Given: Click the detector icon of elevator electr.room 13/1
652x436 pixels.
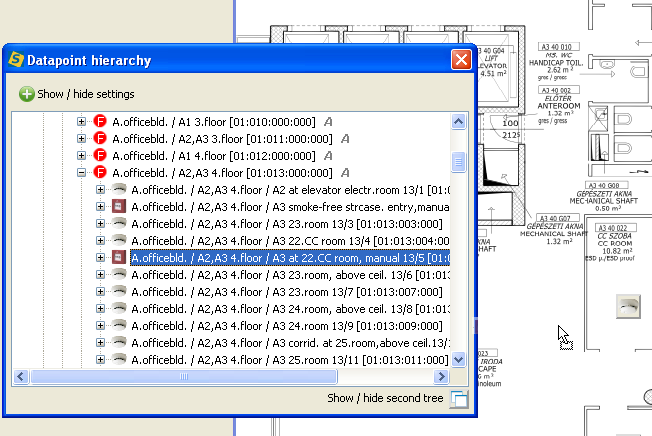Looking at the screenshot, I should tap(118, 190).
